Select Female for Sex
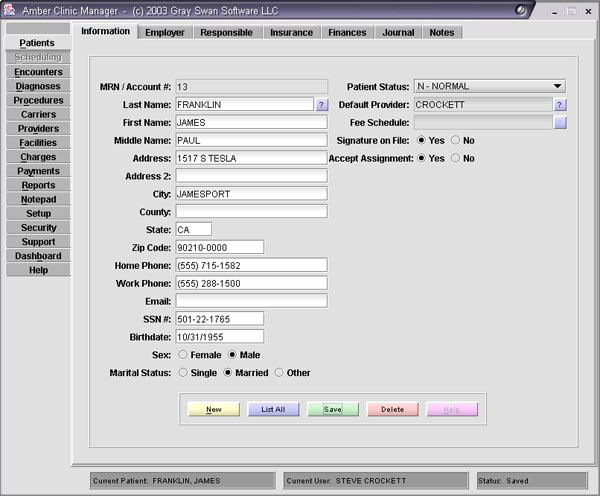Viewport: 600px width, 496px height. (x=183, y=354)
